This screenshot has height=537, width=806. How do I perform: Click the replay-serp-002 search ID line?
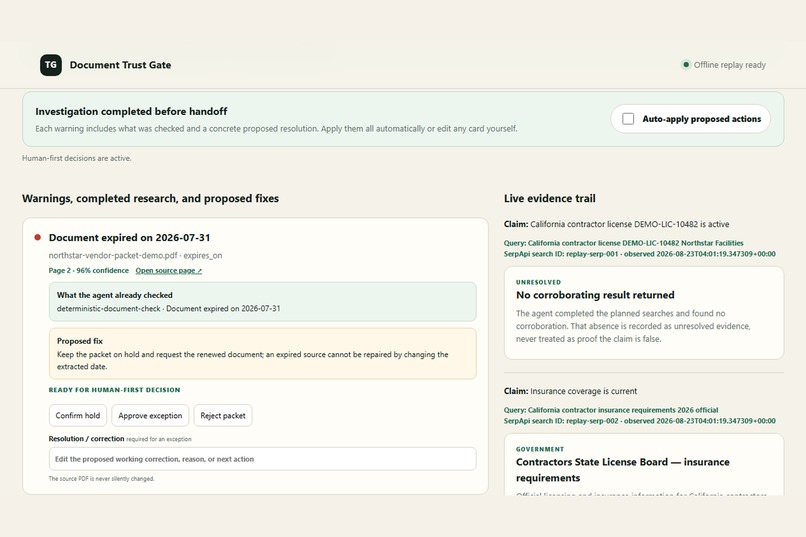pyautogui.click(x=639, y=421)
